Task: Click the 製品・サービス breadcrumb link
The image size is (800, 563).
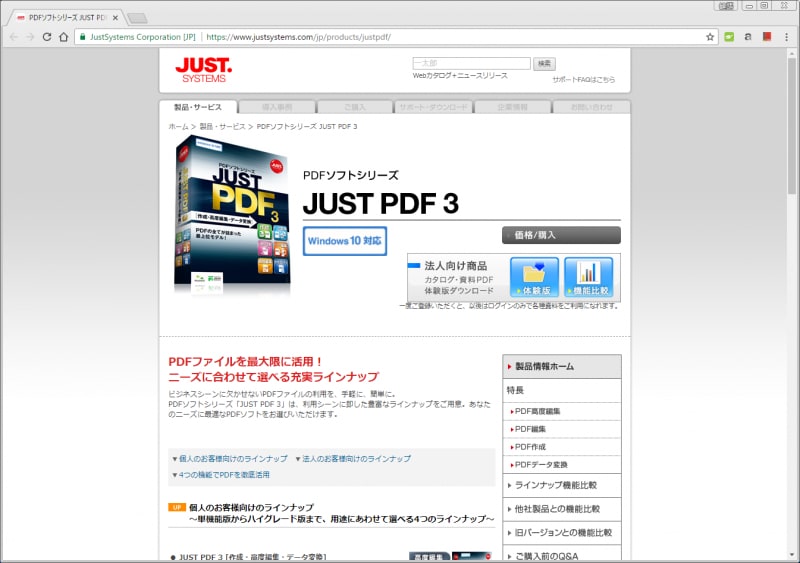Action: [x=222, y=127]
